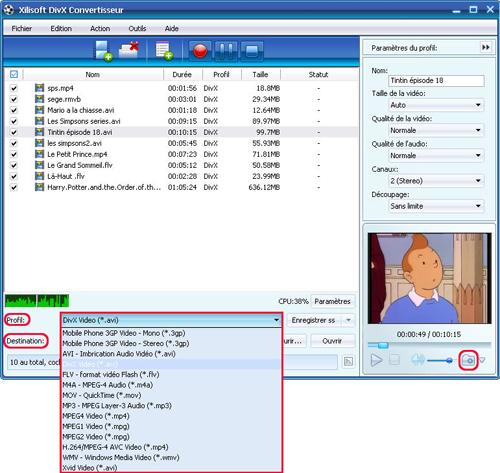
Task: Open the Action menu
Action: (x=100, y=28)
